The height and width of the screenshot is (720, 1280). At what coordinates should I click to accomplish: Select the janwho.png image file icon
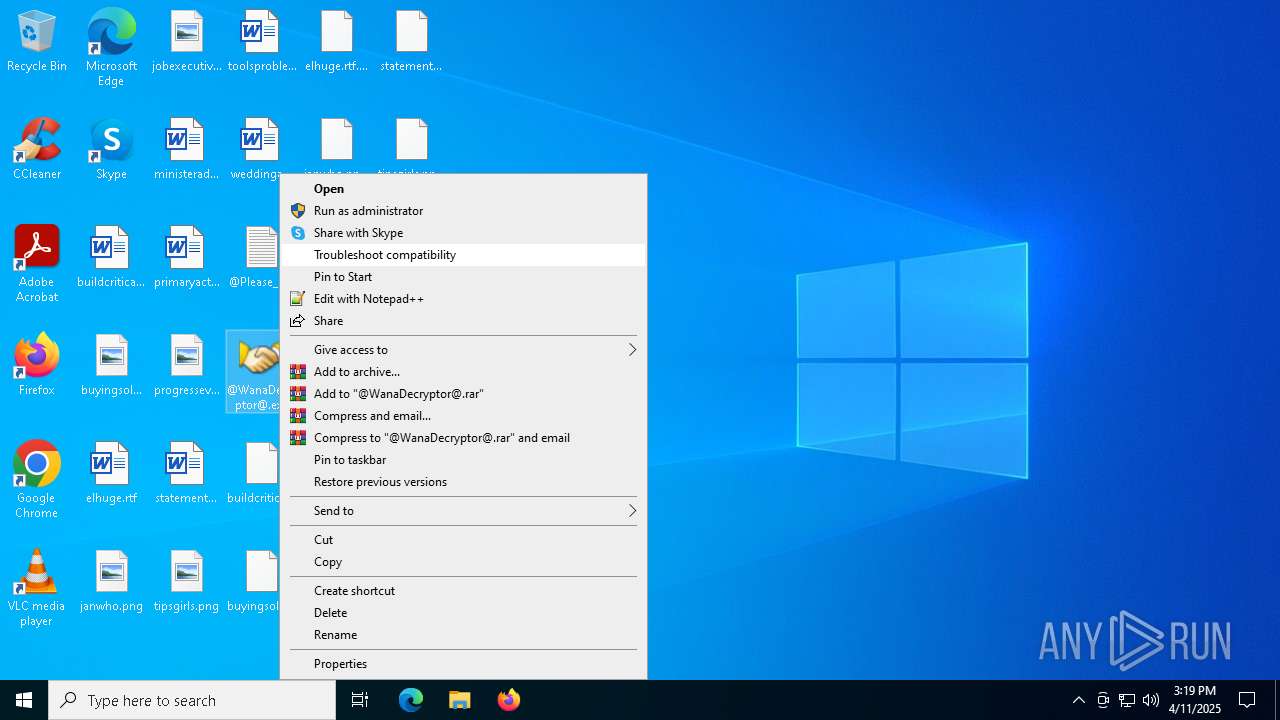tap(111, 582)
